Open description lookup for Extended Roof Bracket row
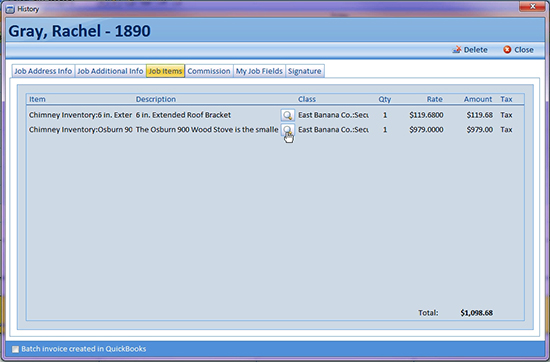The width and height of the screenshot is (550, 362). 288,115
